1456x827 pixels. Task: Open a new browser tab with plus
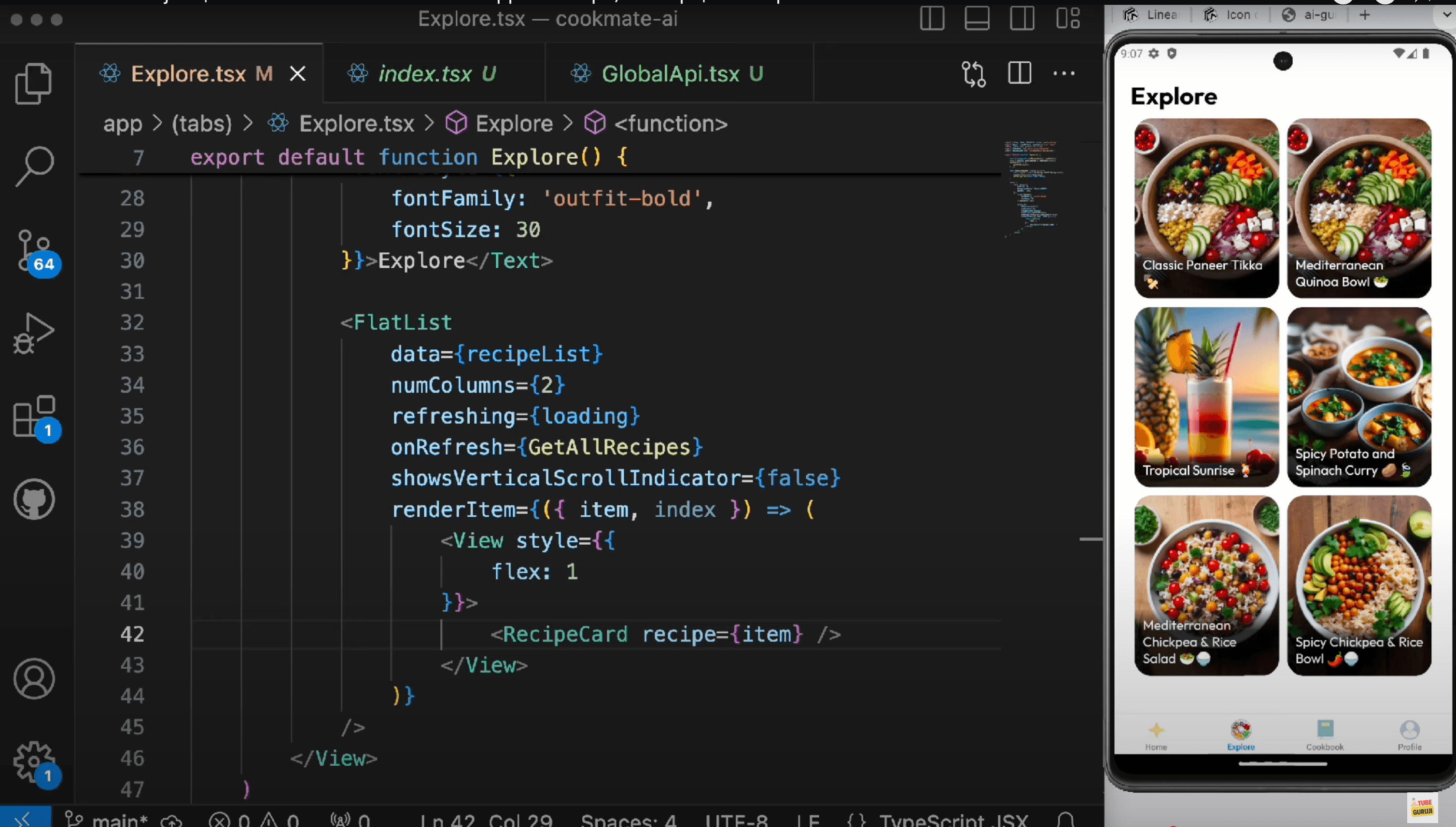(x=1365, y=15)
